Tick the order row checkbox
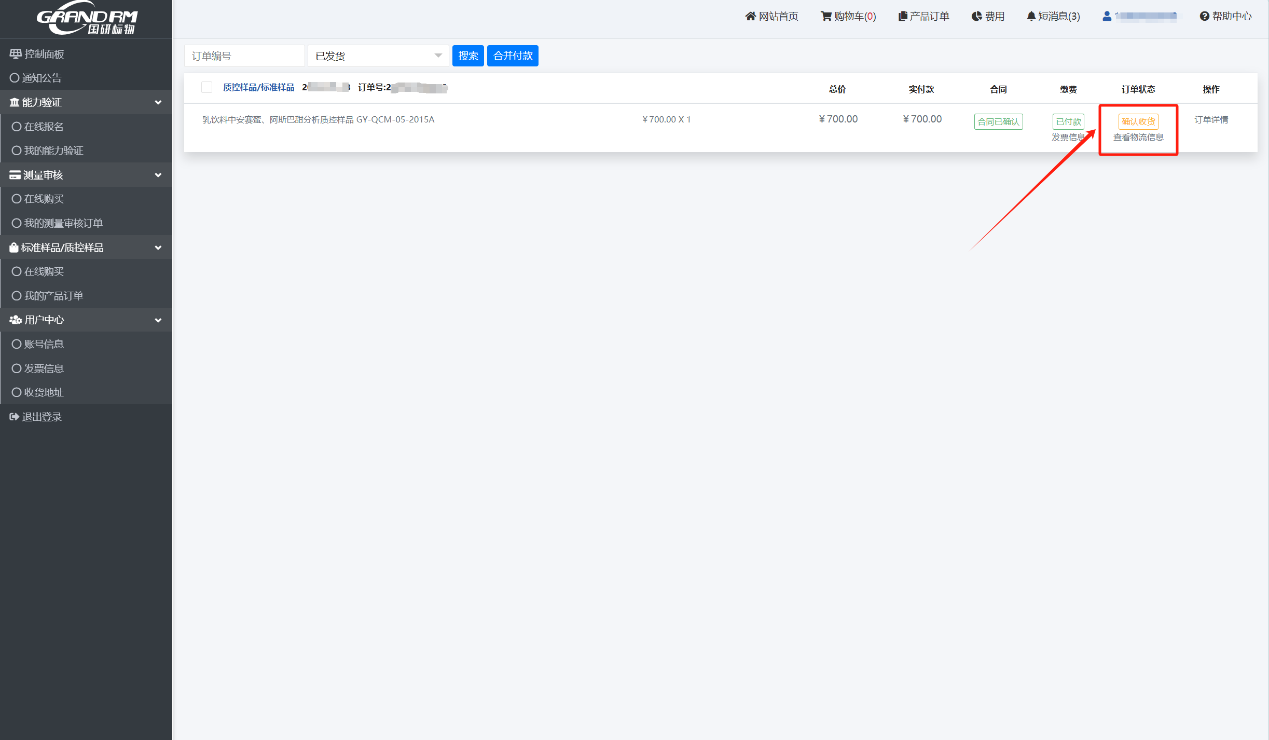This screenshot has height=740, width=1269. tap(206, 88)
